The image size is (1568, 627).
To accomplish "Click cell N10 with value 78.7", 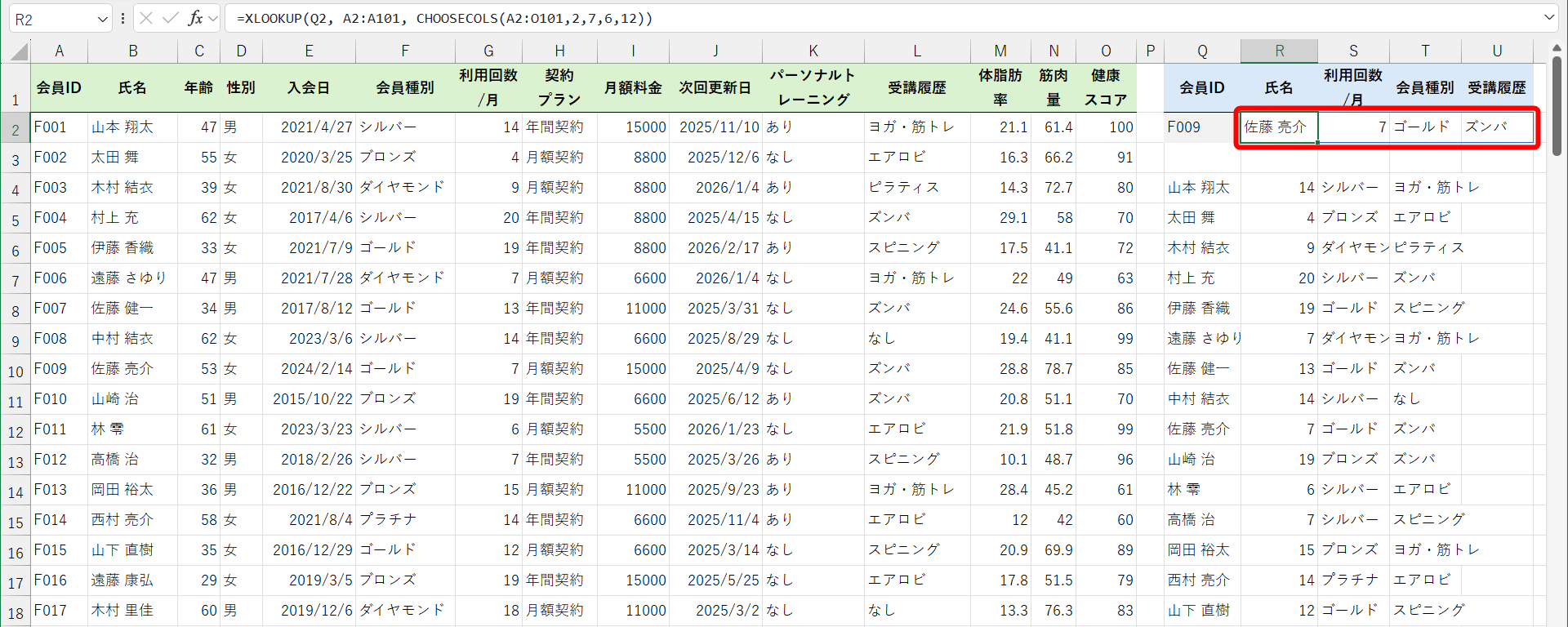I will tap(1053, 369).
